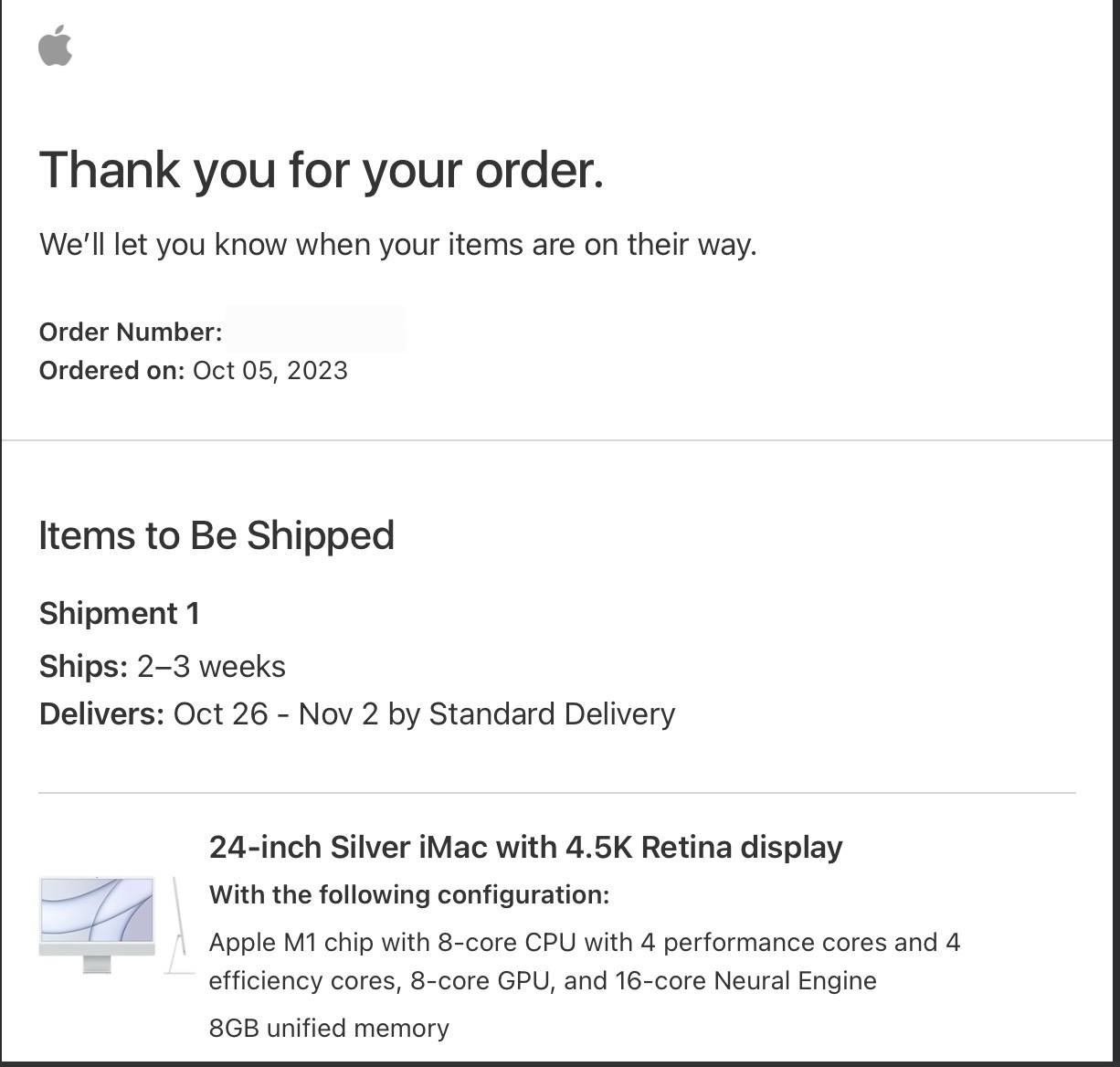The image size is (1120, 1067).
Task: Click the "Ships:" label
Action: point(83,666)
